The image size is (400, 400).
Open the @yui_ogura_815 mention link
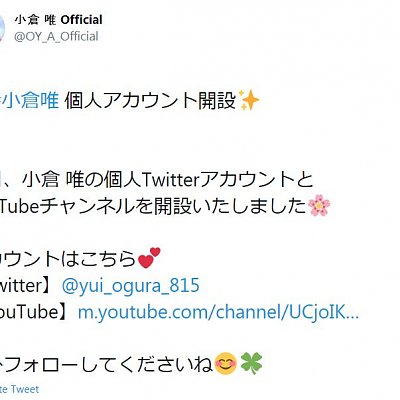(131, 285)
